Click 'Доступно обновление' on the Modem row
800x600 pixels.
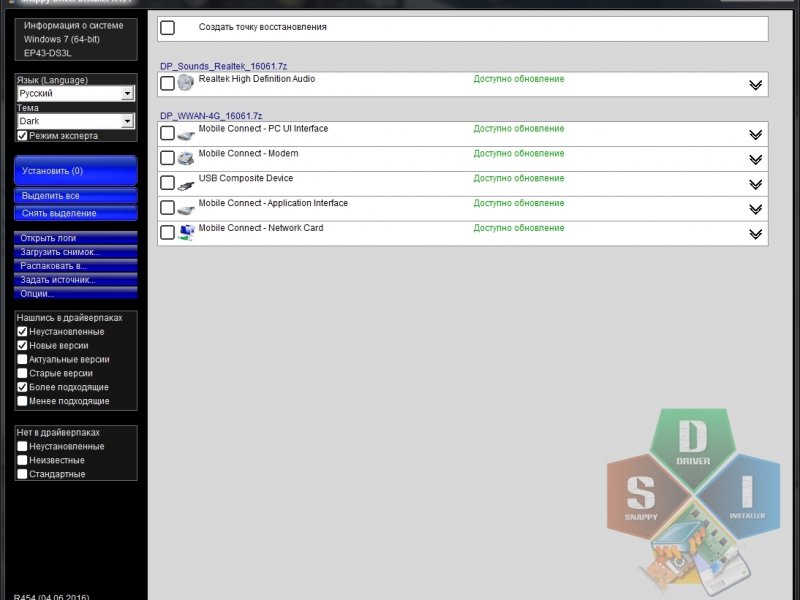pyautogui.click(x=519, y=154)
